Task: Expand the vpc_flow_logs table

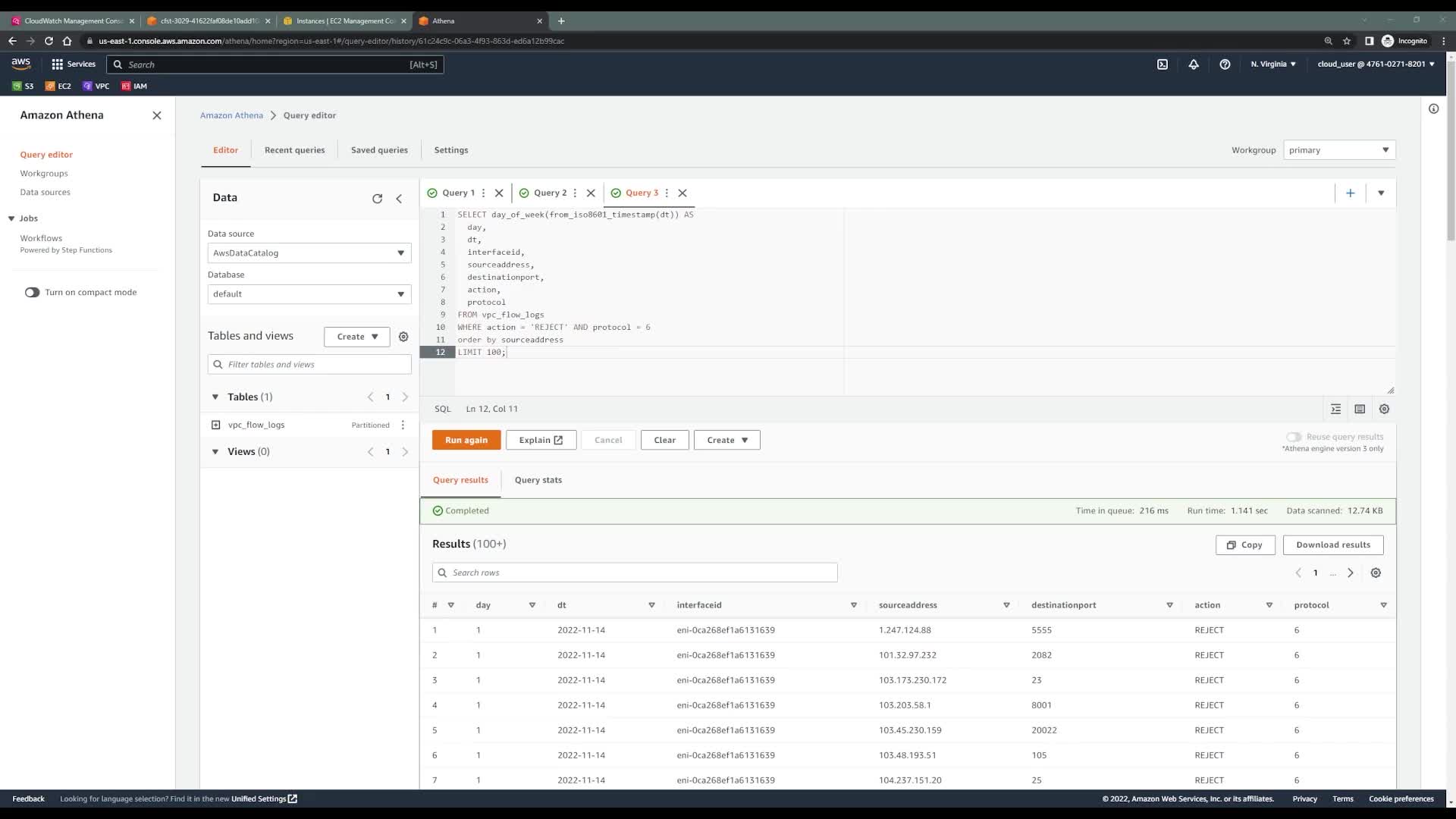Action: click(215, 425)
